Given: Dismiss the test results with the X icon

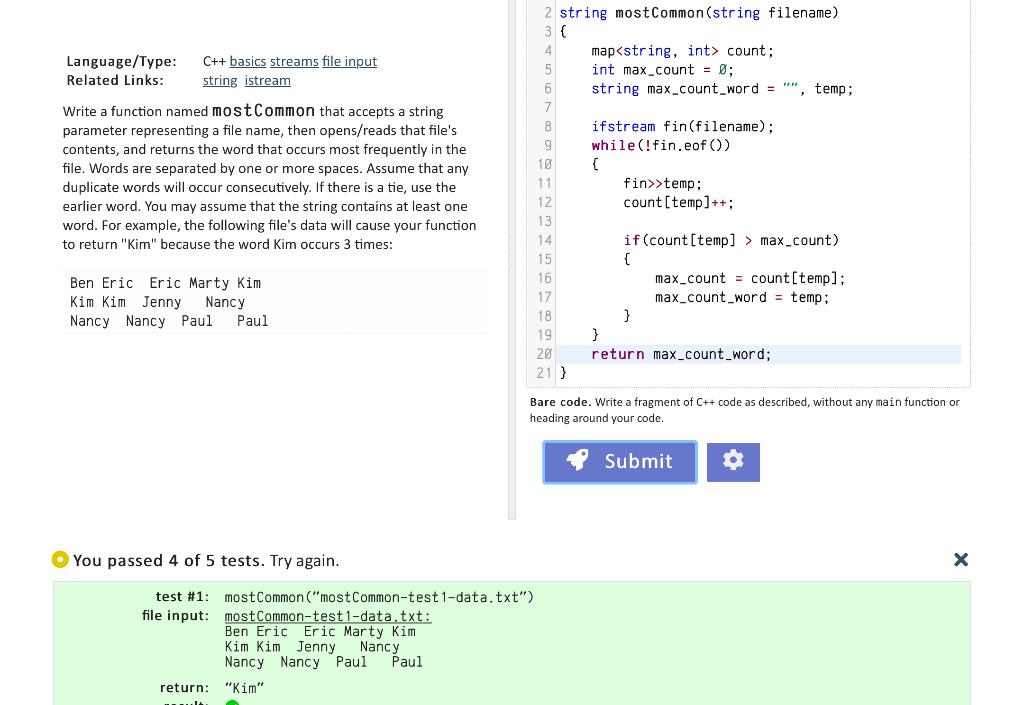Looking at the screenshot, I should (961, 560).
